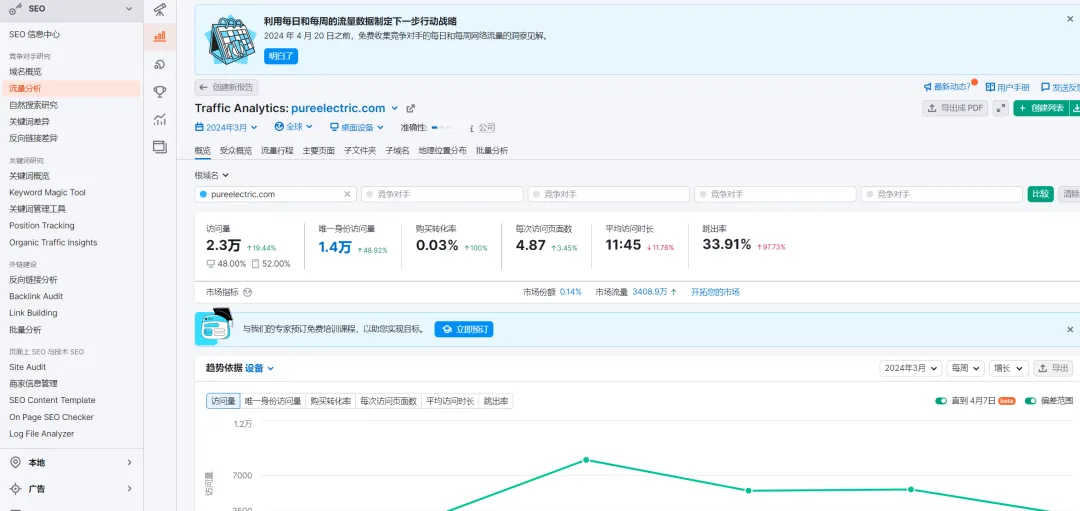
Task: Click the 最新动态 megaphone link
Action: [947, 87]
